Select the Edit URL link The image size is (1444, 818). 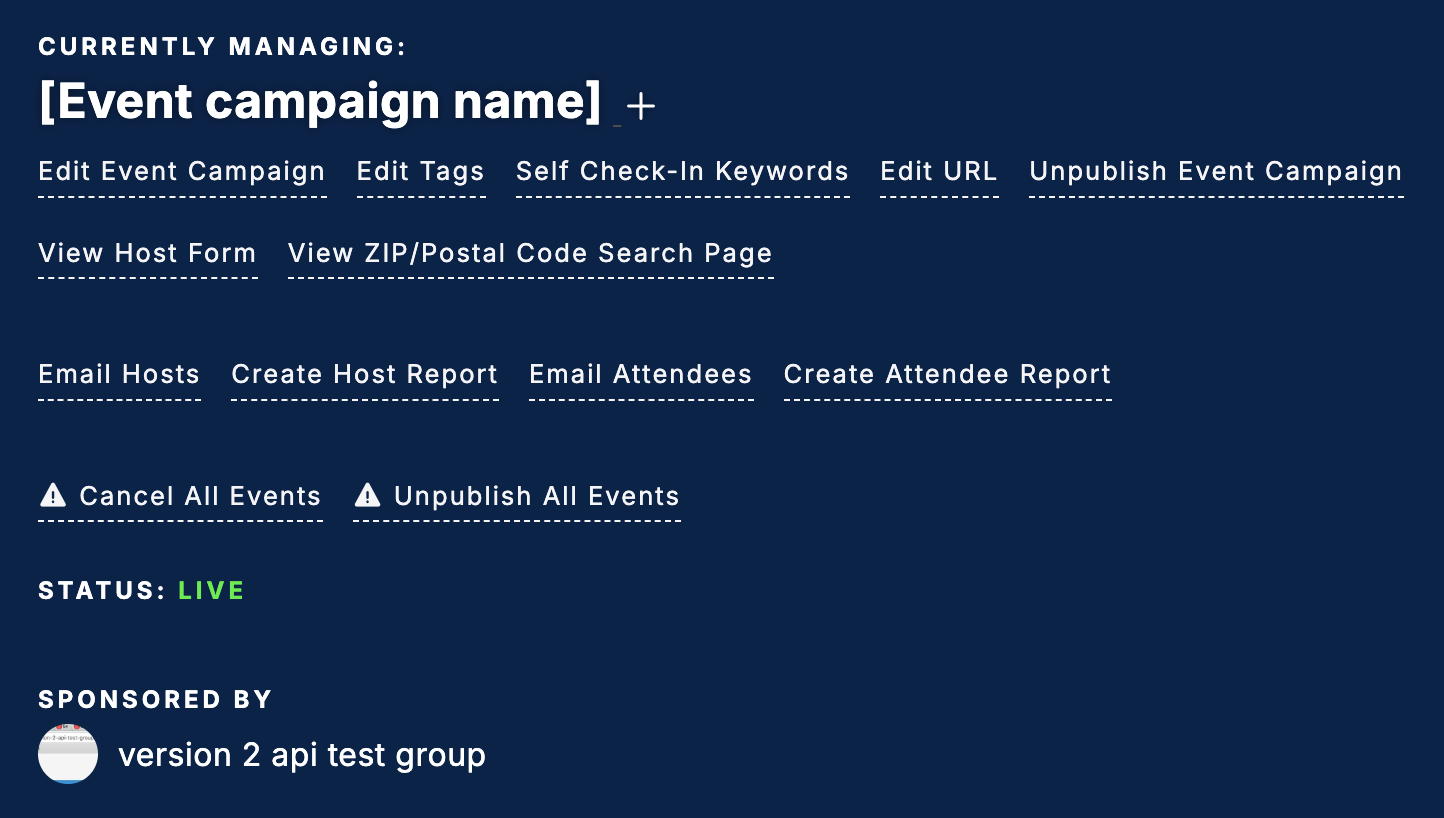[x=939, y=172]
